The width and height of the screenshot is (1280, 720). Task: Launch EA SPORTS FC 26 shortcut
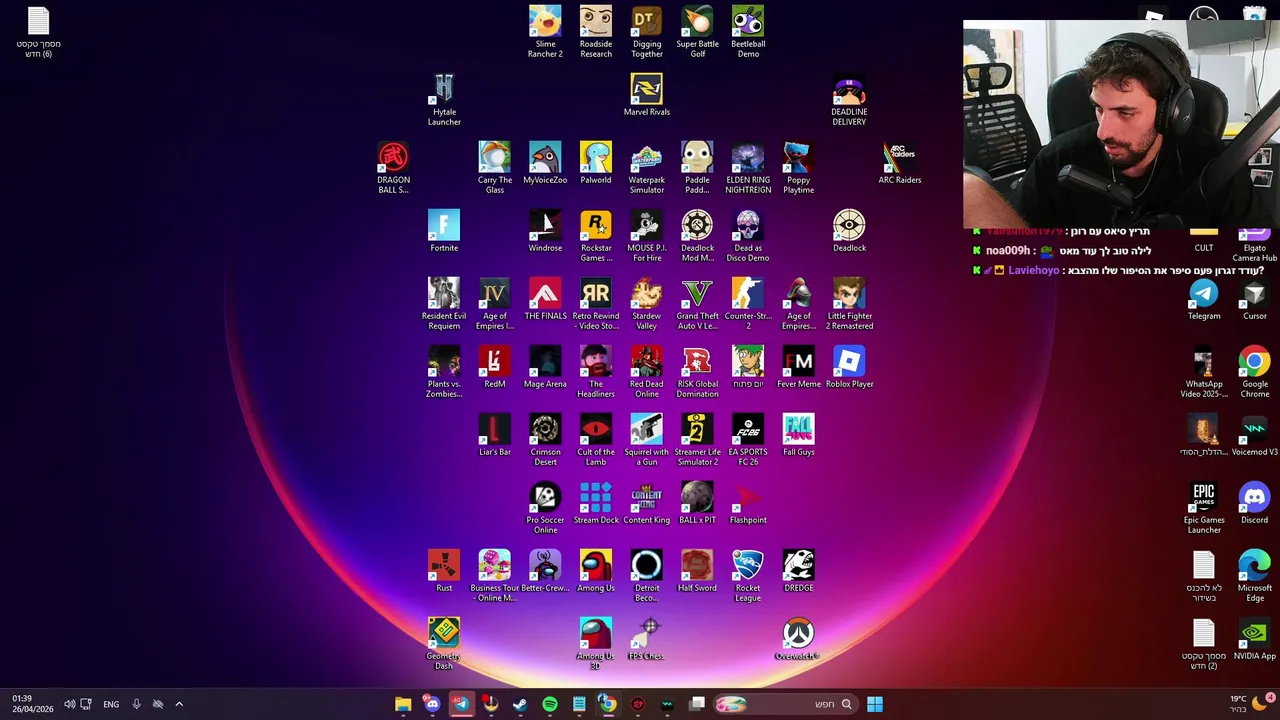point(748,440)
